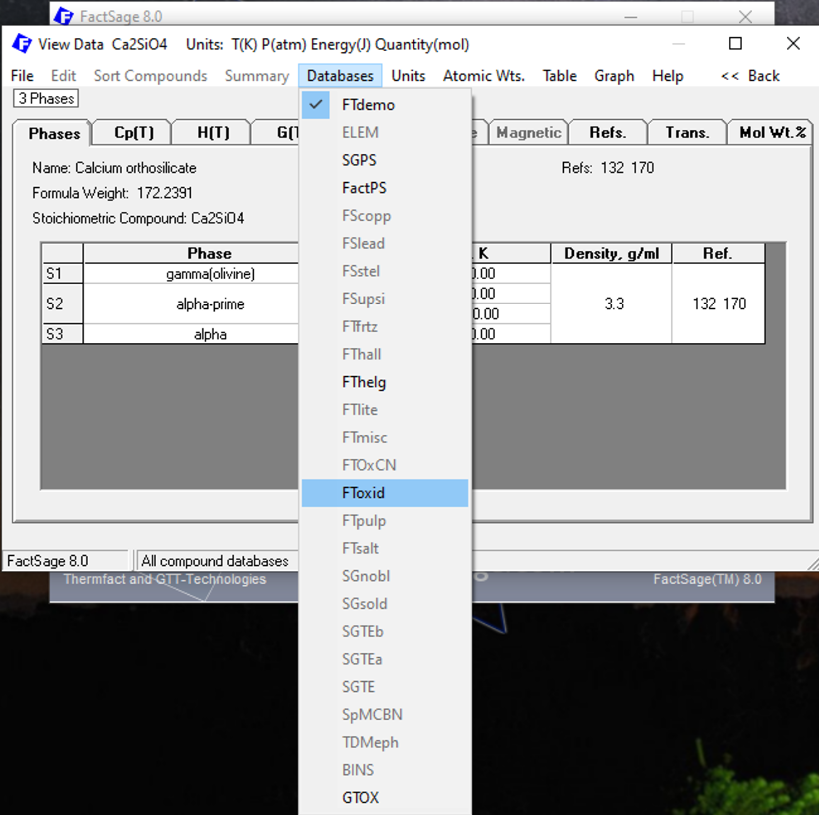The width and height of the screenshot is (819, 815).
Task: Open the Graph menu
Action: (x=614, y=76)
